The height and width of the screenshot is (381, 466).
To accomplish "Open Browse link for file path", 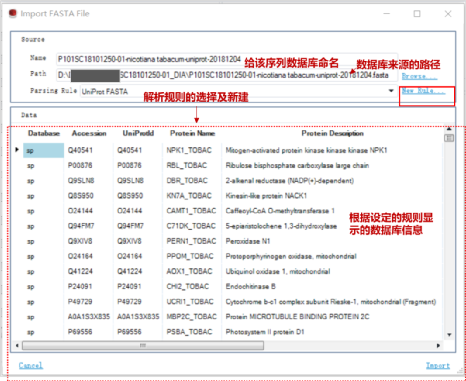I will (x=419, y=76).
